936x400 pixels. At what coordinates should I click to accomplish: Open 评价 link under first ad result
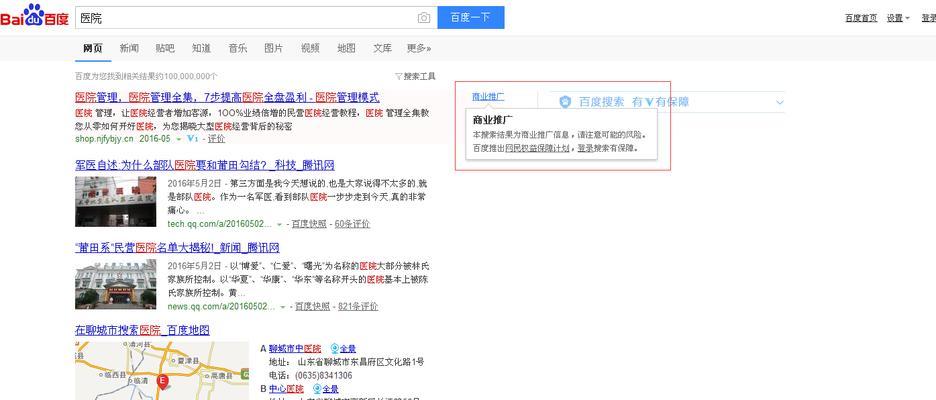point(216,139)
